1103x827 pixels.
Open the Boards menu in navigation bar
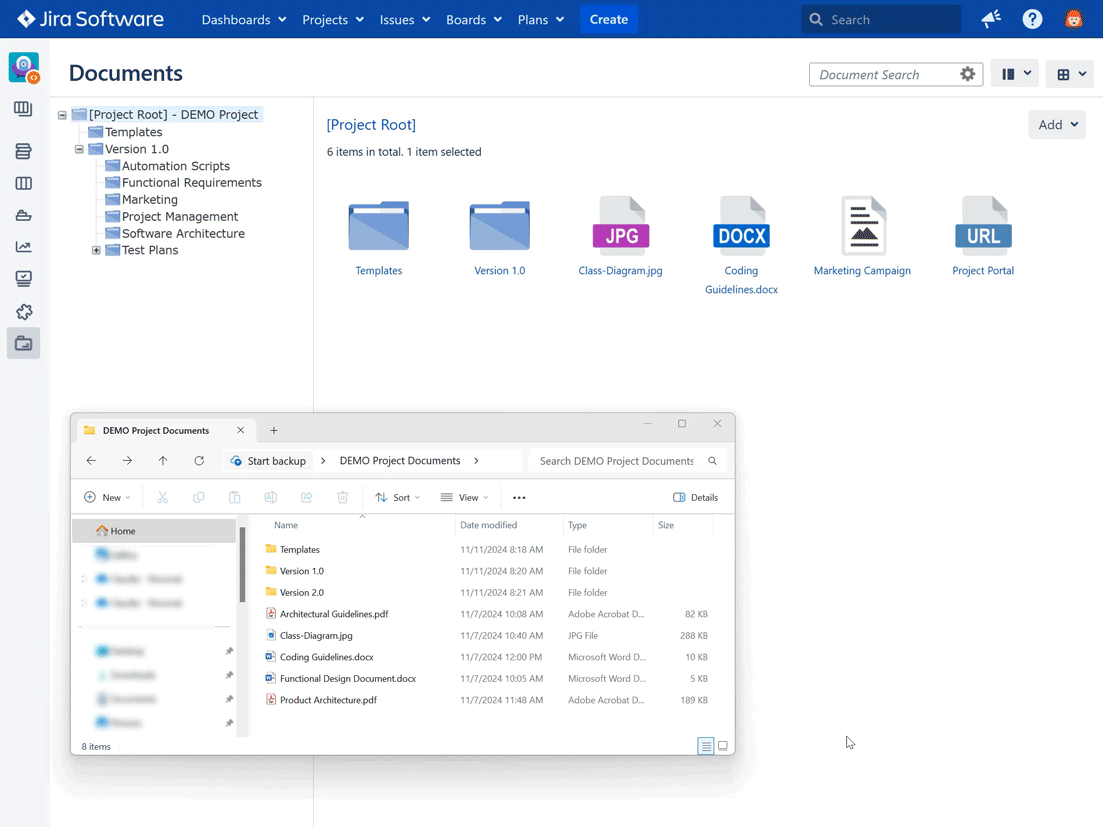coord(473,19)
